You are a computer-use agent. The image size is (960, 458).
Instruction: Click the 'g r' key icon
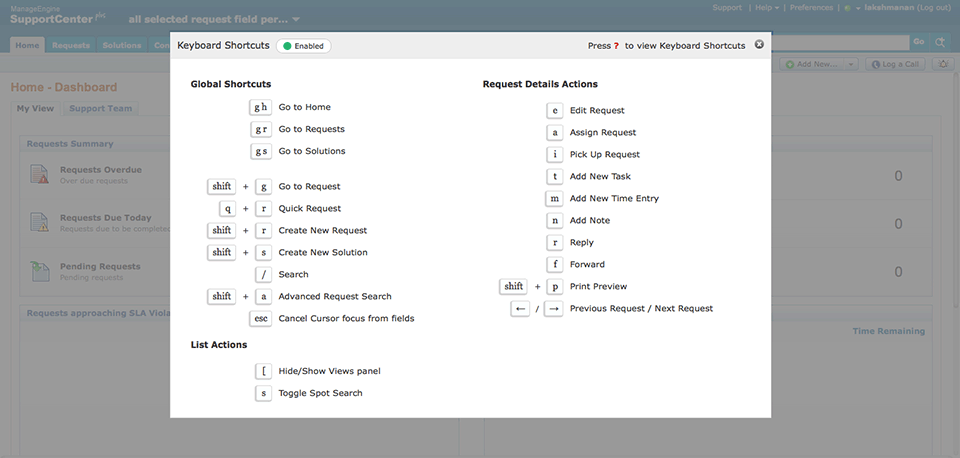click(x=261, y=129)
